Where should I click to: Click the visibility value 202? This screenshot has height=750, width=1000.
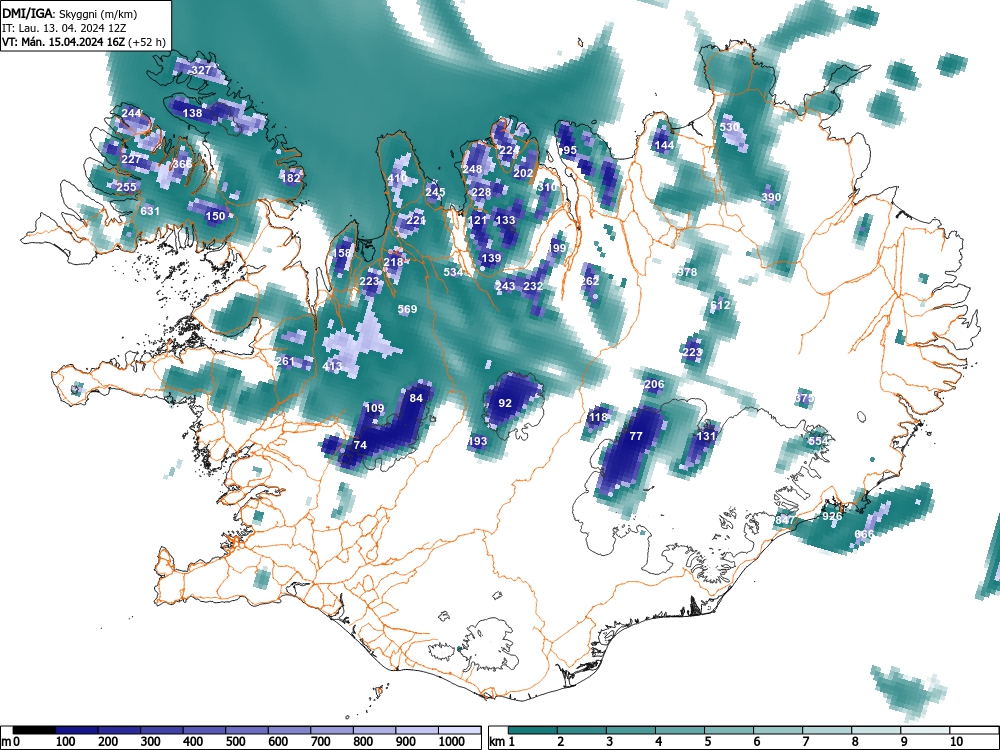(523, 173)
